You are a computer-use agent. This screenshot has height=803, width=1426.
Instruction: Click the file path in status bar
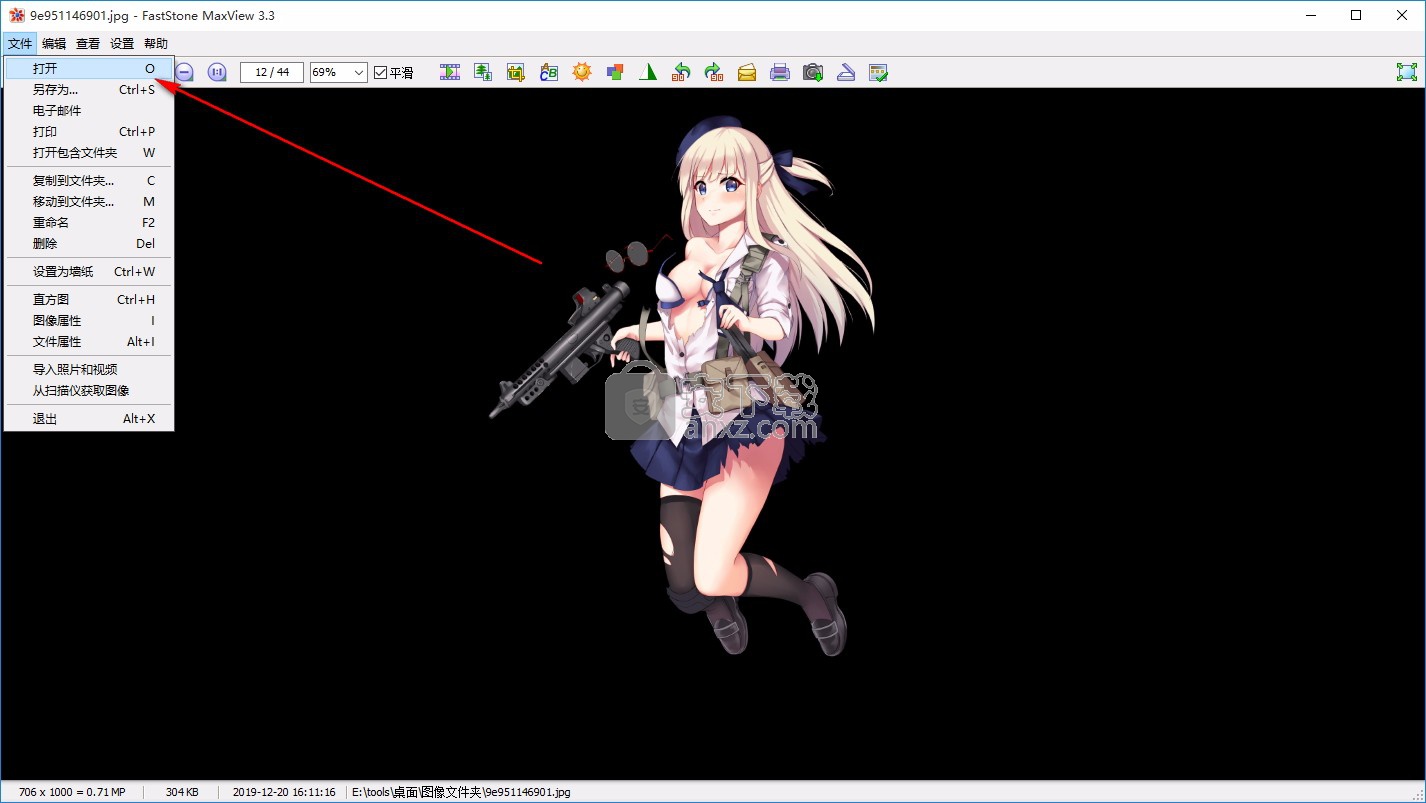(461, 792)
